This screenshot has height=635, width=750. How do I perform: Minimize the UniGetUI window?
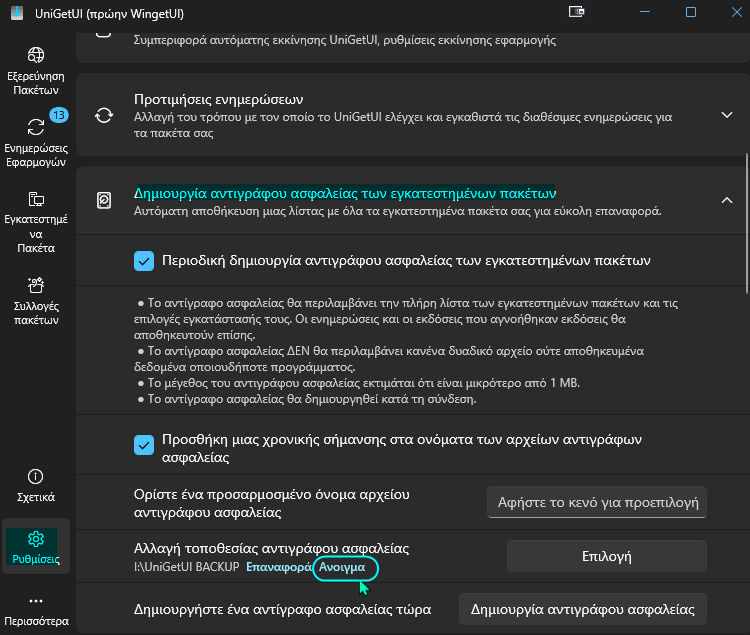(x=645, y=12)
